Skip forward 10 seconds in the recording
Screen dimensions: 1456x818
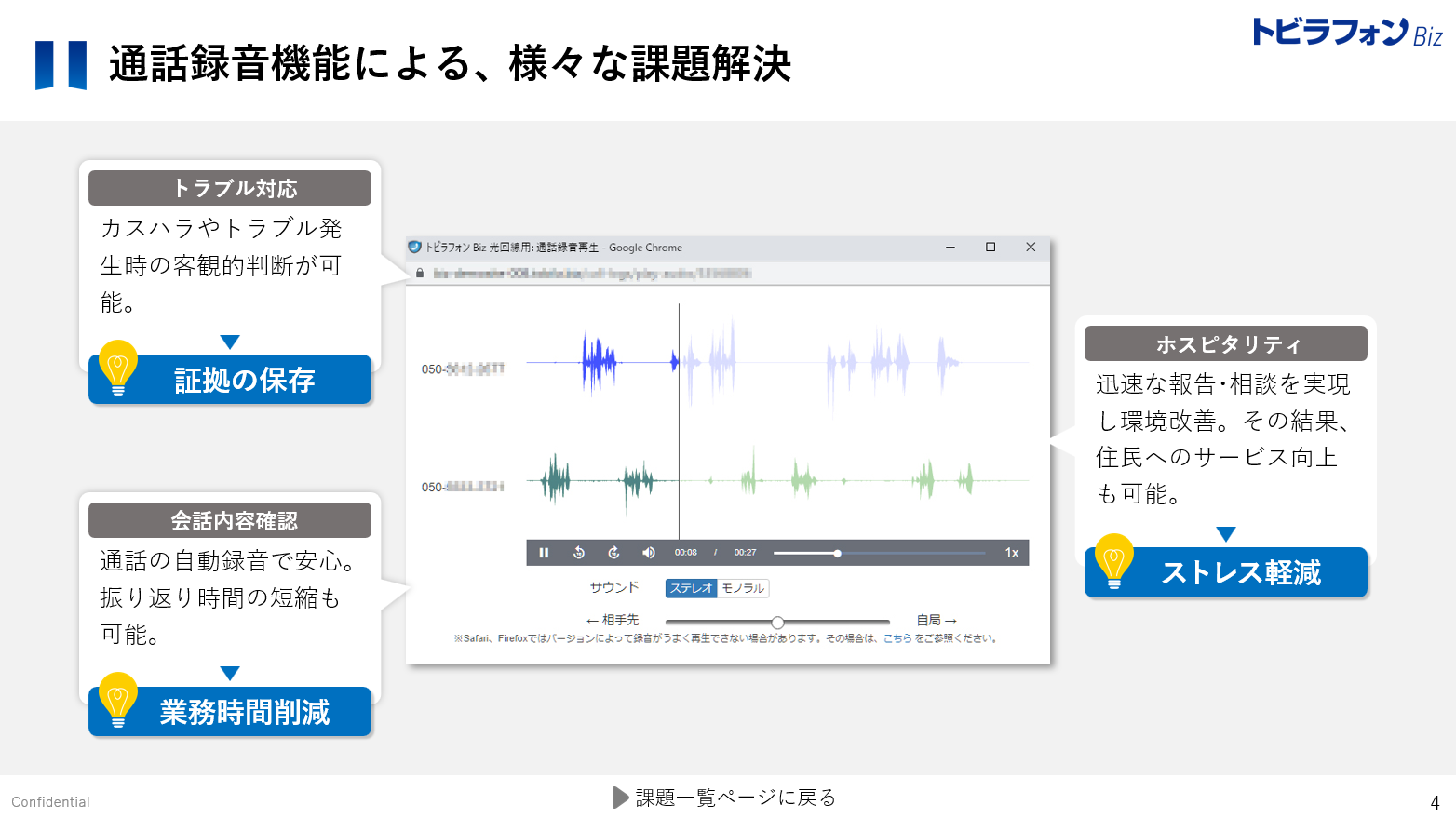click(x=613, y=553)
